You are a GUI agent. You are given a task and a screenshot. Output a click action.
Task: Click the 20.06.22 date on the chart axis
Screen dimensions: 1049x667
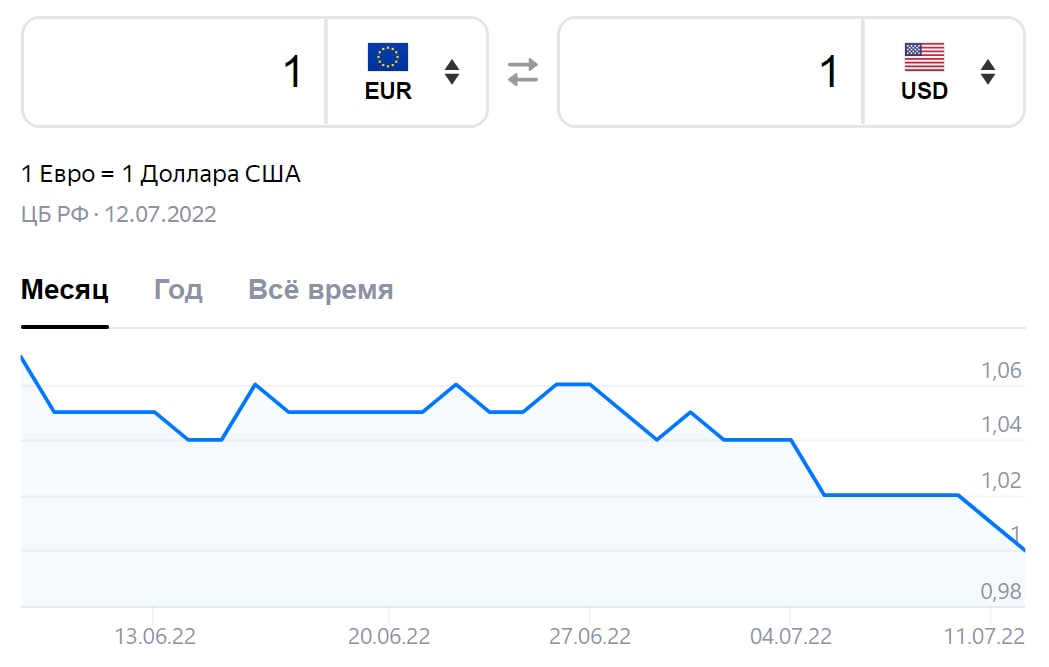tap(389, 637)
